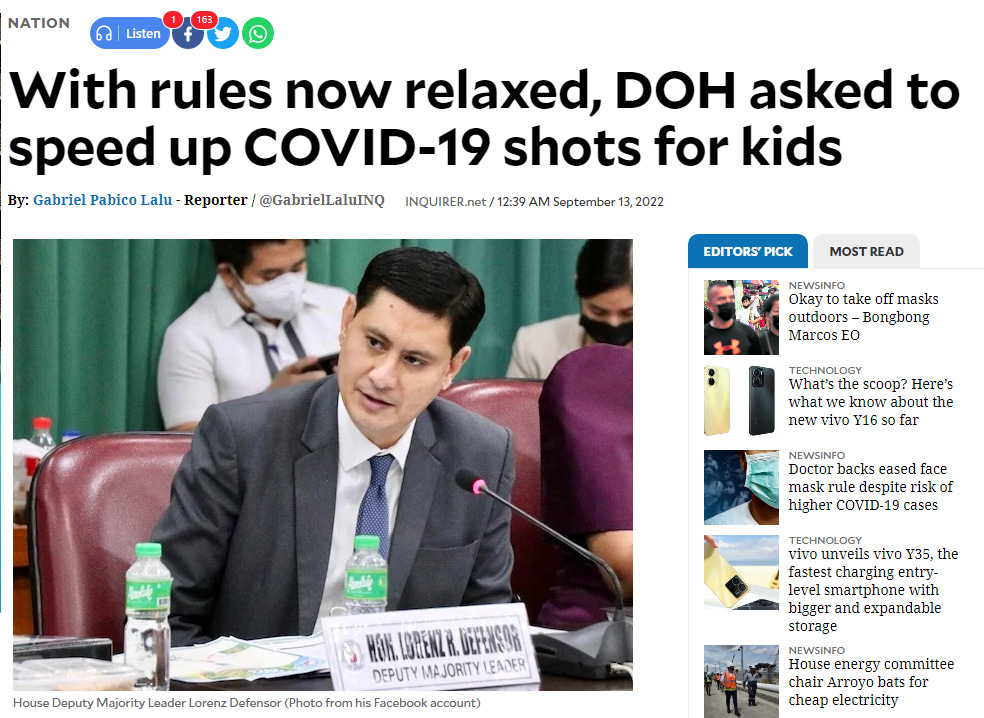The image size is (984, 718).
Task: Click the headphones Listen button
Action: coord(130,34)
